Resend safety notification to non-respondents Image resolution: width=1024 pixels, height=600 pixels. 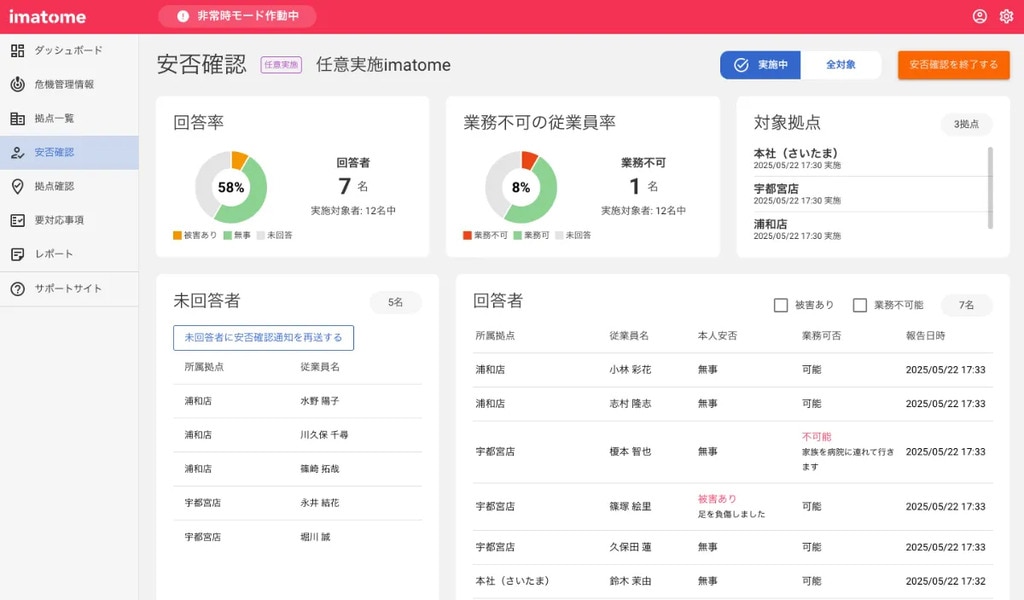click(263, 338)
